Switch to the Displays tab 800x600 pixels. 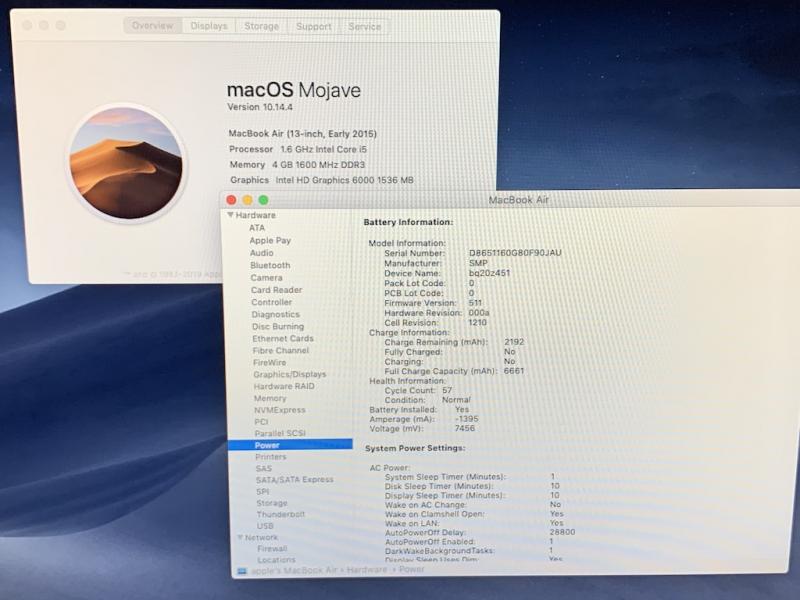pyautogui.click(x=209, y=26)
